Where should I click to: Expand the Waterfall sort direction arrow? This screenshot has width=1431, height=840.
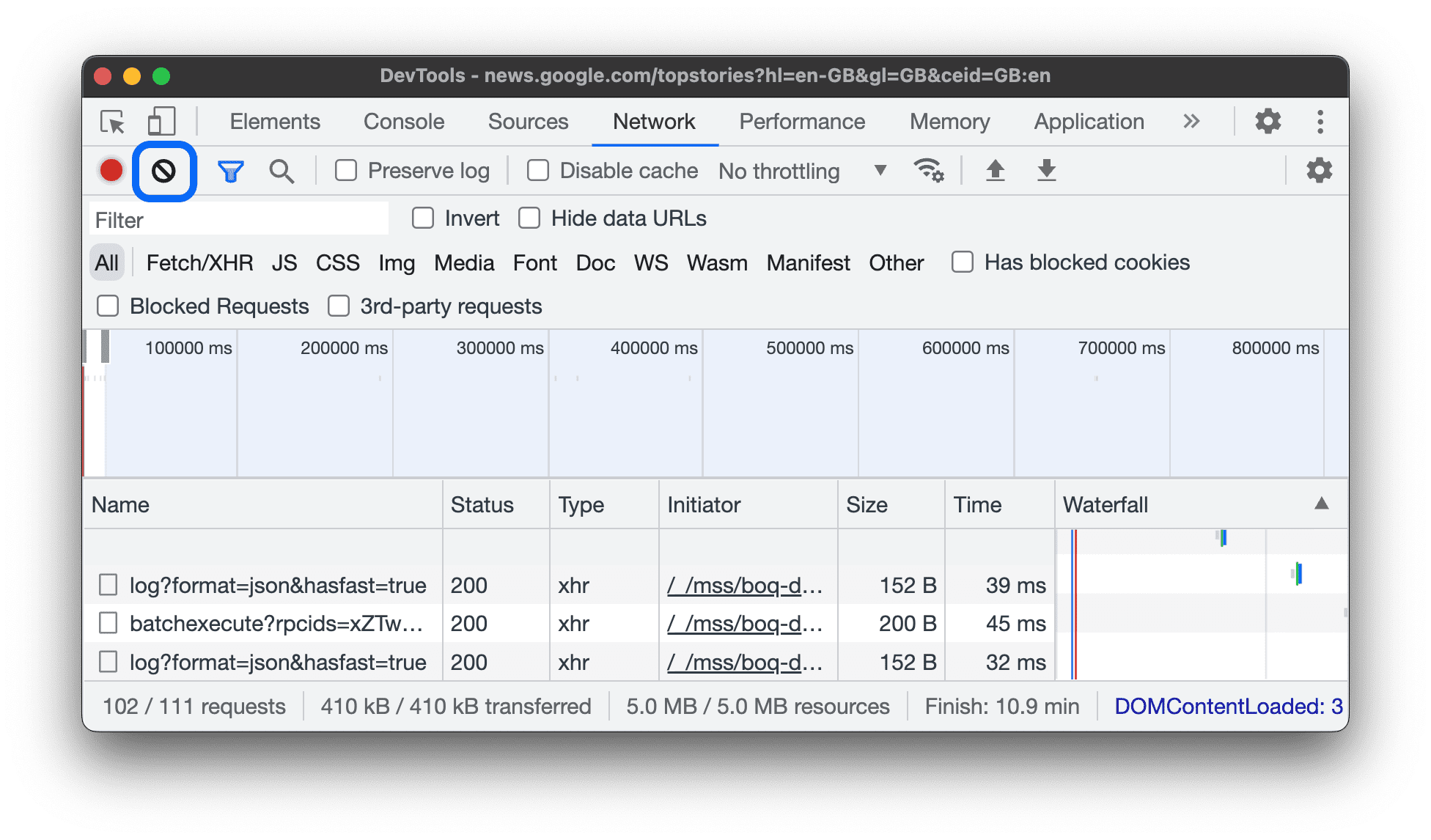(1320, 504)
